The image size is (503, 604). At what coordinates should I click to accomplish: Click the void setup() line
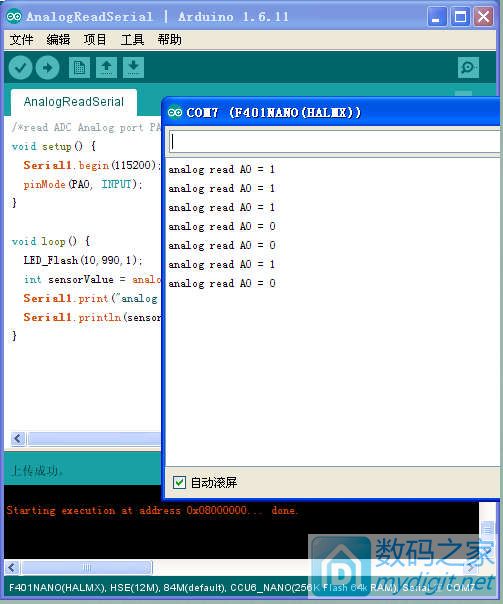tap(54, 146)
